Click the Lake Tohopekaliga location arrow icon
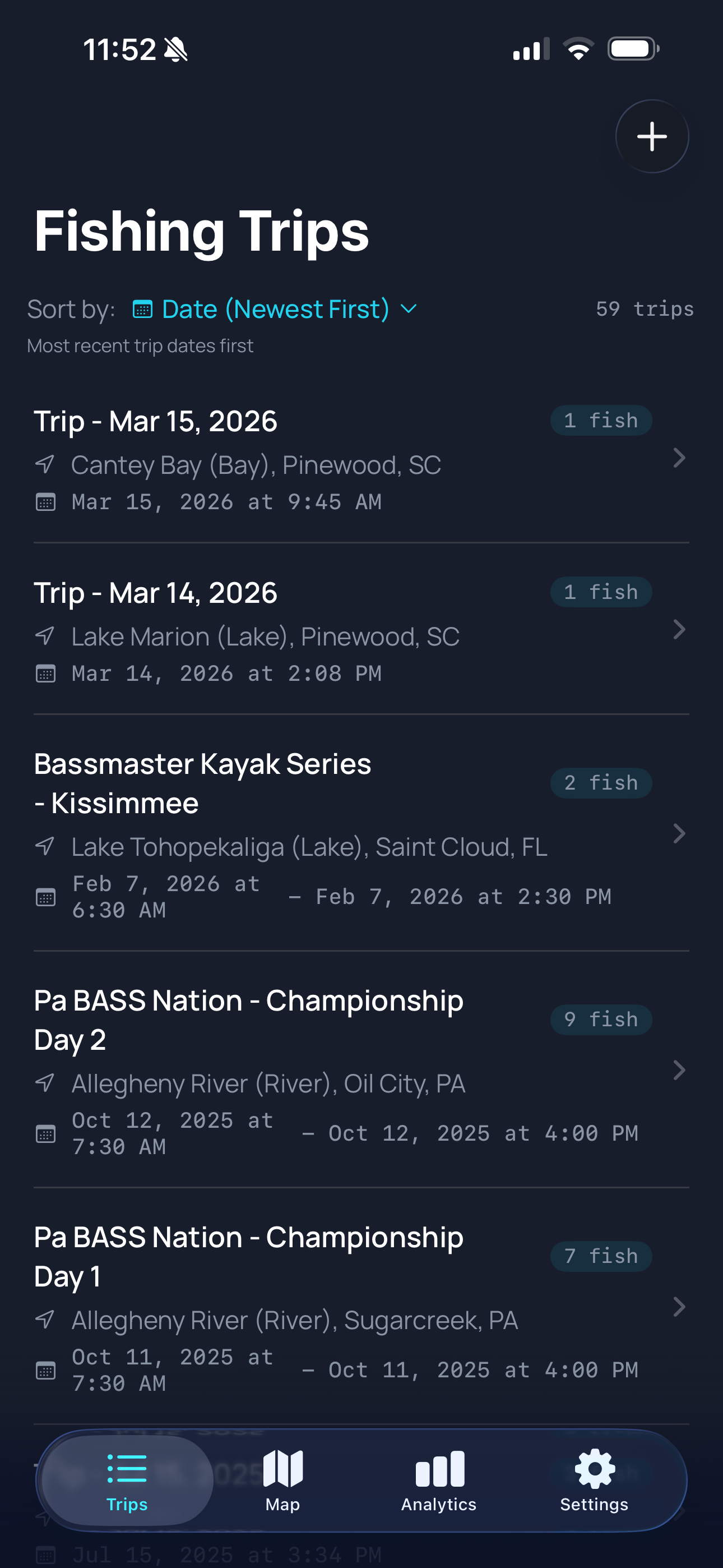 click(45, 847)
